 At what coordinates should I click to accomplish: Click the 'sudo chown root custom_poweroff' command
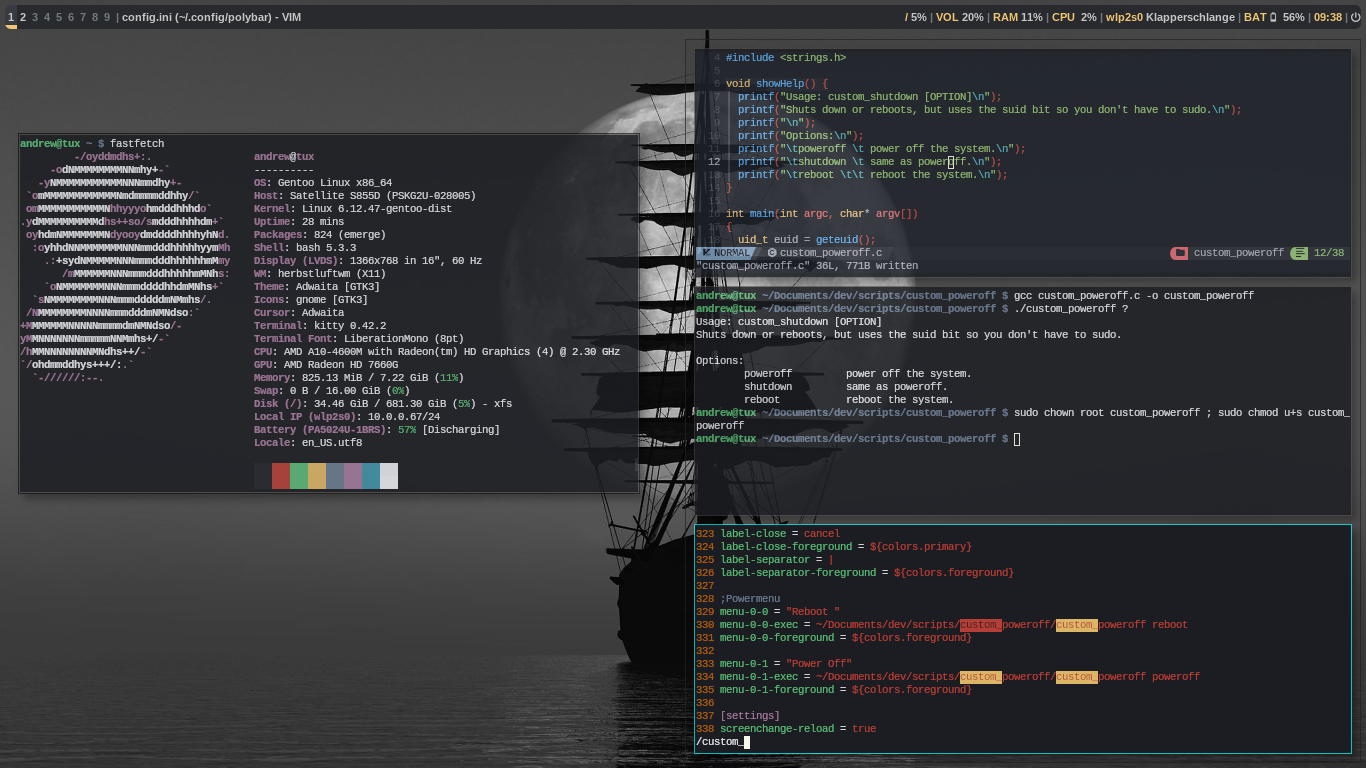point(1107,413)
